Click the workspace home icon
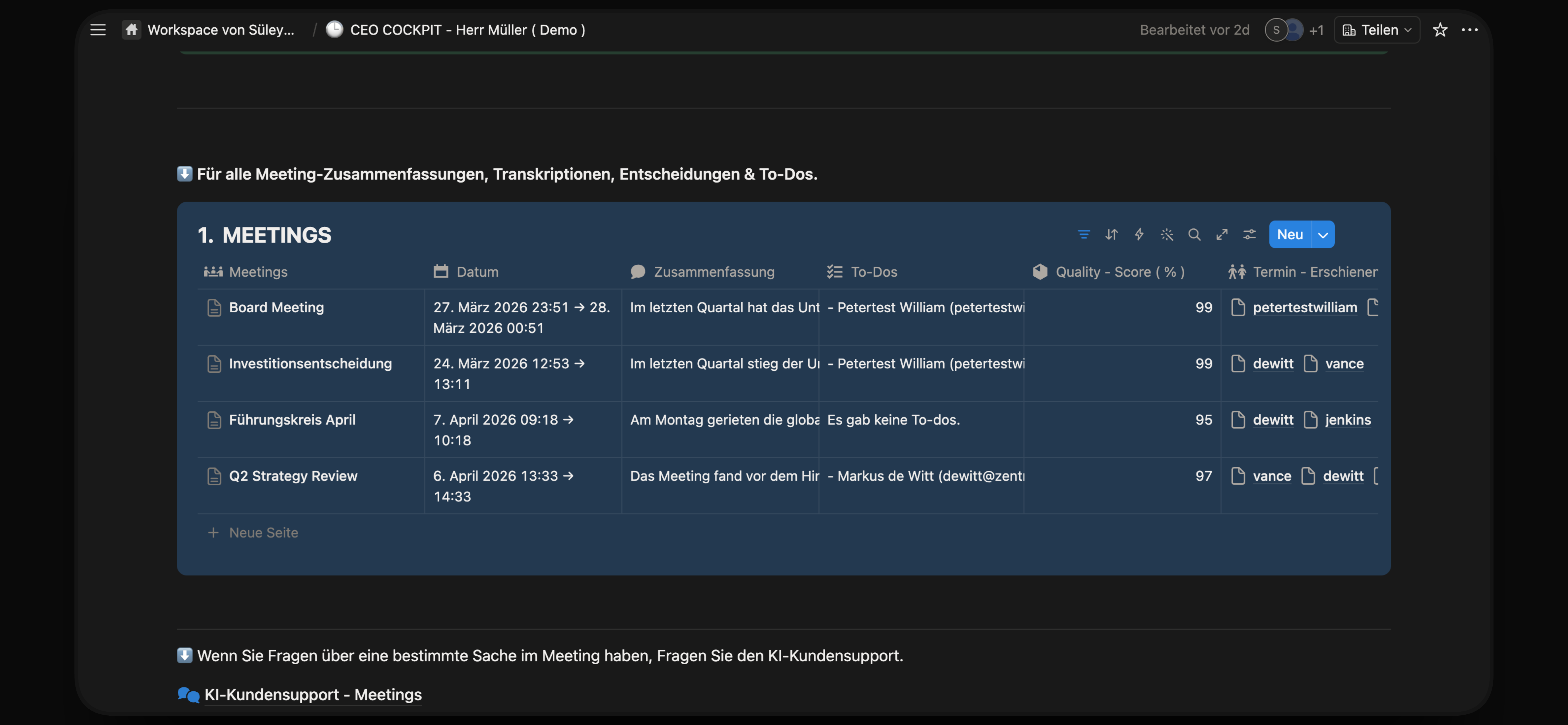The height and width of the screenshot is (725, 1568). click(132, 30)
